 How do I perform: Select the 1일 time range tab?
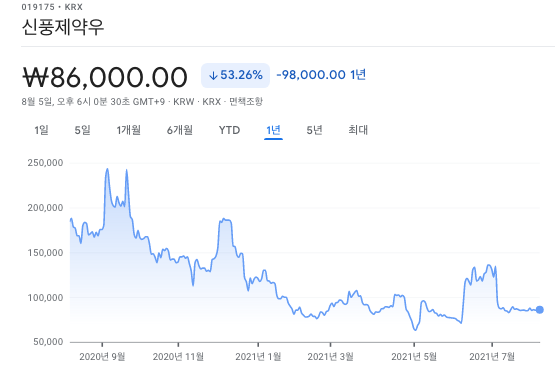tap(41, 130)
